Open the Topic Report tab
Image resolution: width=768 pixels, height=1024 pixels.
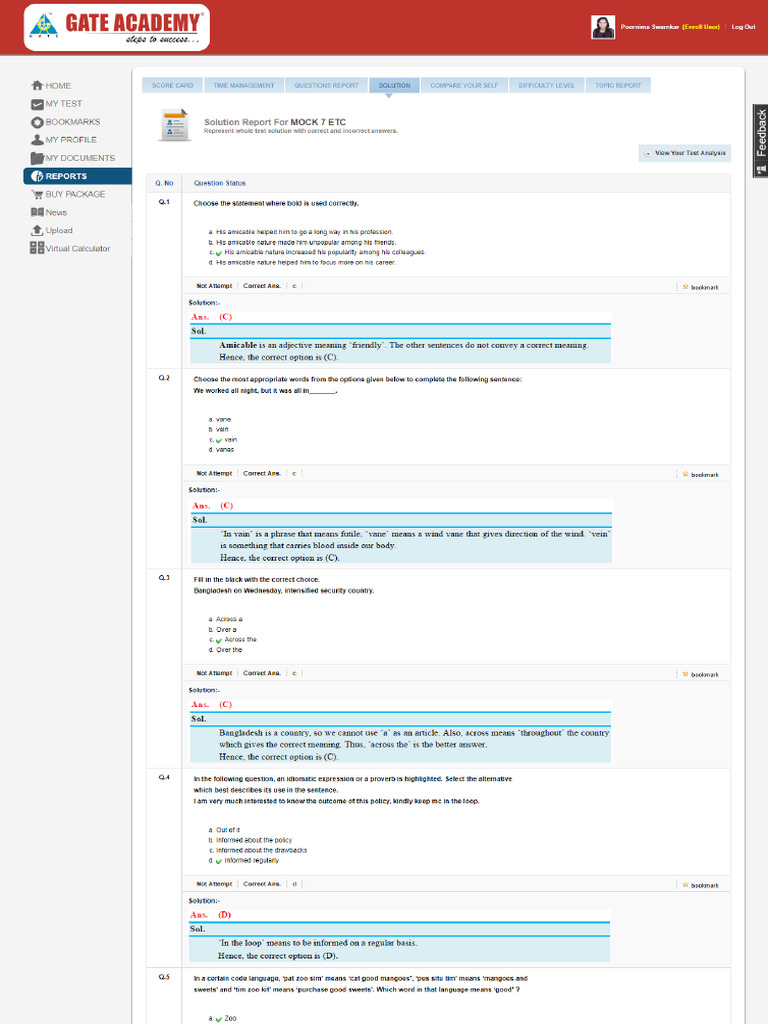[x=618, y=86]
